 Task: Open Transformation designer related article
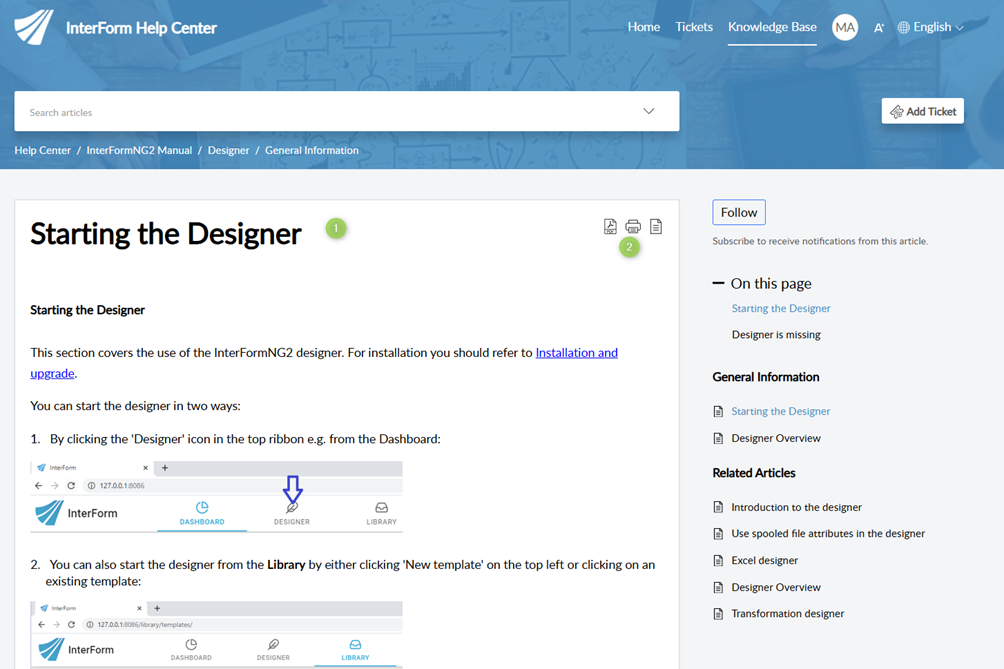pyautogui.click(x=788, y=614)
